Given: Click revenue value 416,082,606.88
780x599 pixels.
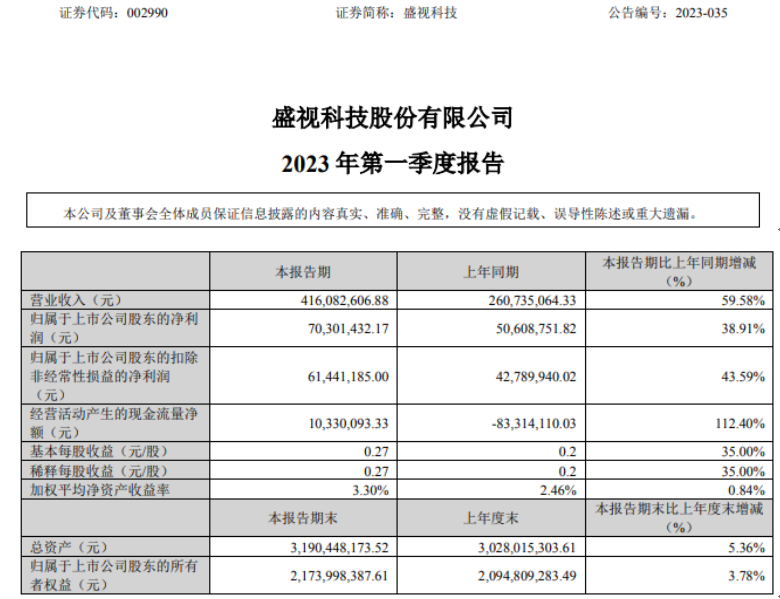Looking at the screenshot, I should pos(345,300).
